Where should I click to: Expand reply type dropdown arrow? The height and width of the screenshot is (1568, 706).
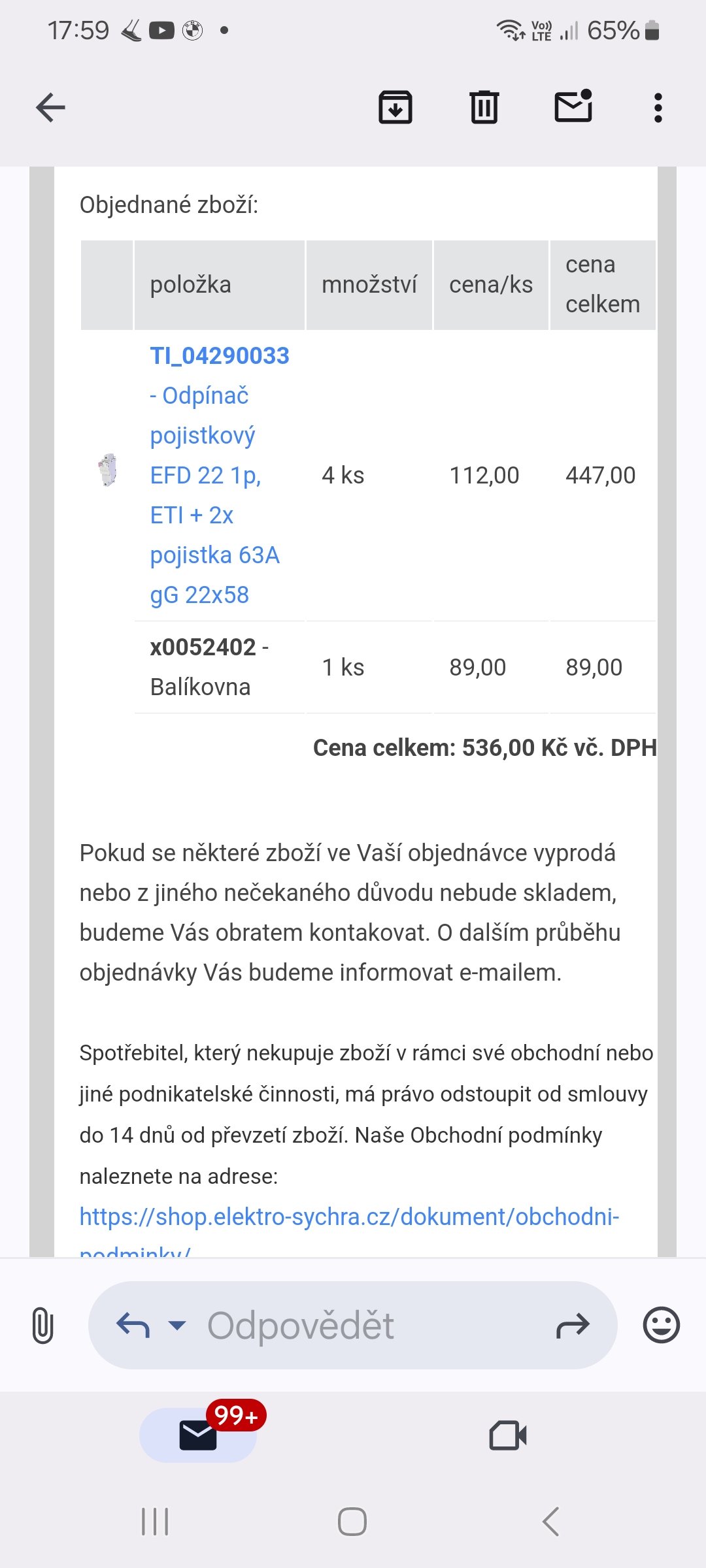176,1326
